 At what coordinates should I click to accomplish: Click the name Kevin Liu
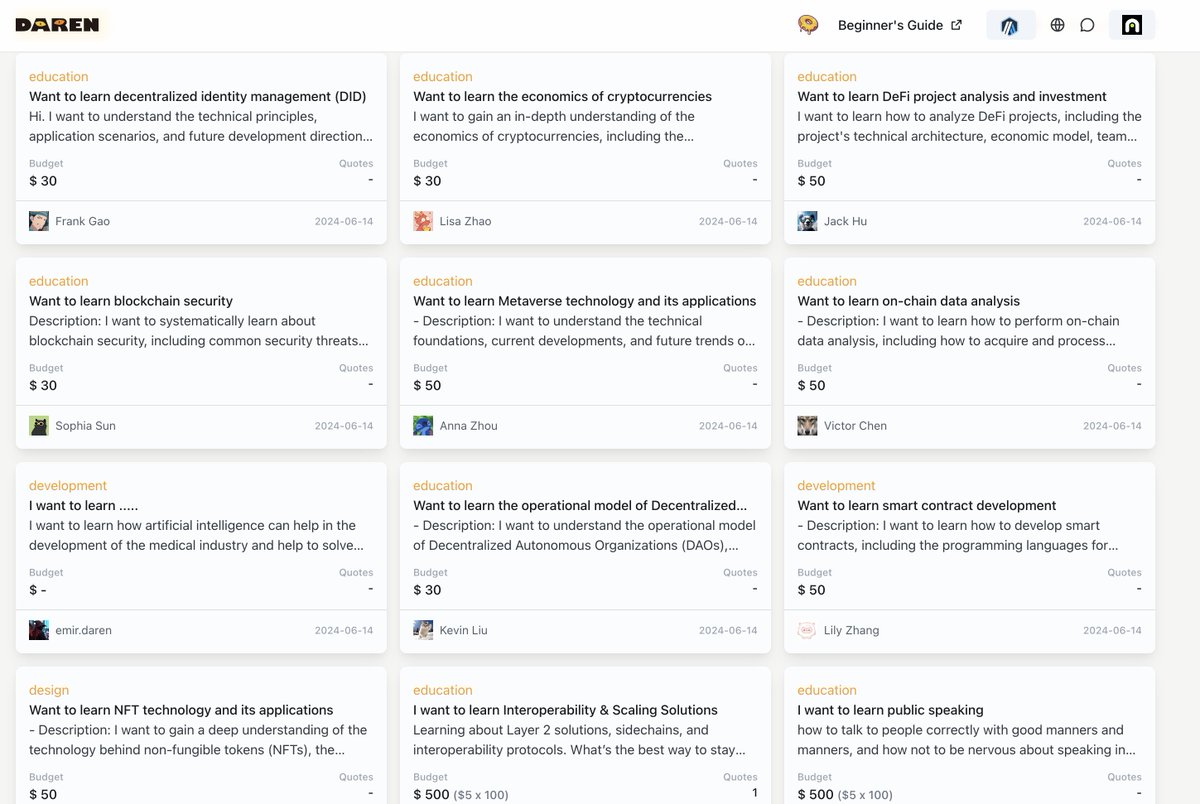tap(463, 630)
